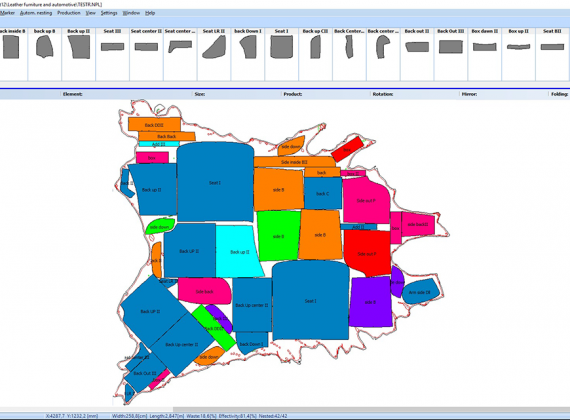Select the Seat LR II part thumbnail
This screenshot has width=570, height=420.
pos(214,47)
